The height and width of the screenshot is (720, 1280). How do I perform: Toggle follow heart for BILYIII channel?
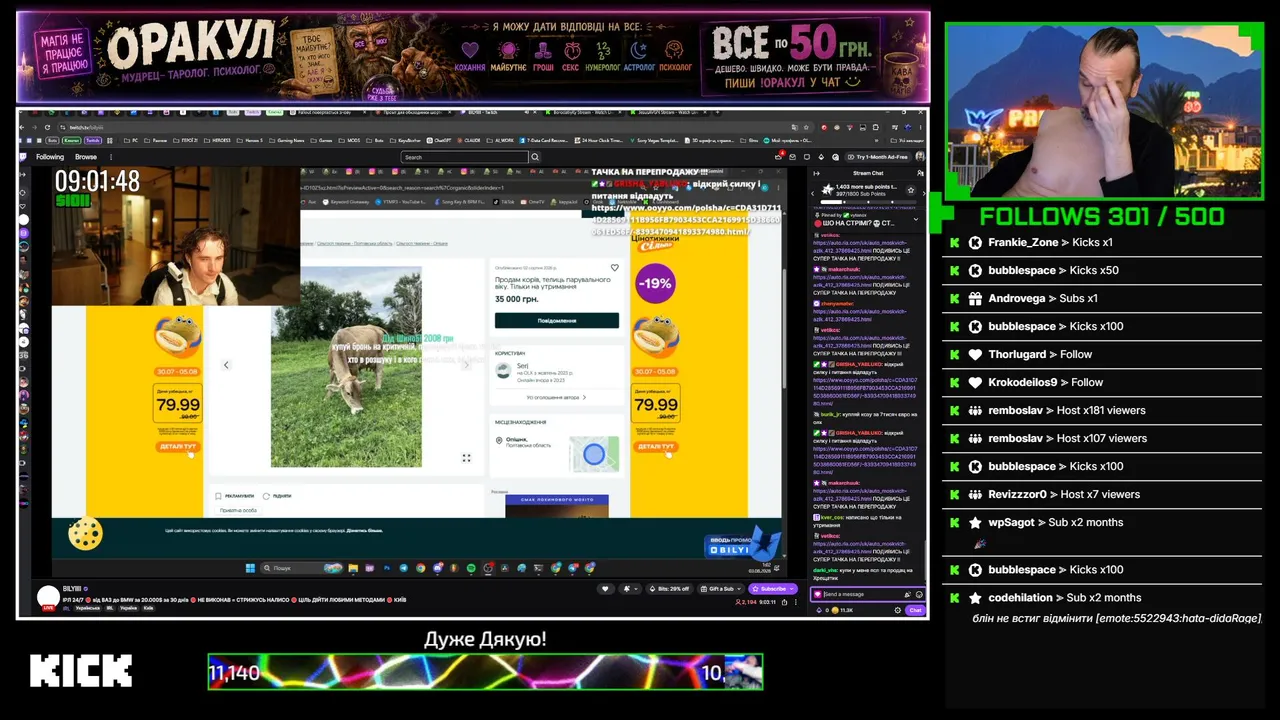(x=605, y=589)
